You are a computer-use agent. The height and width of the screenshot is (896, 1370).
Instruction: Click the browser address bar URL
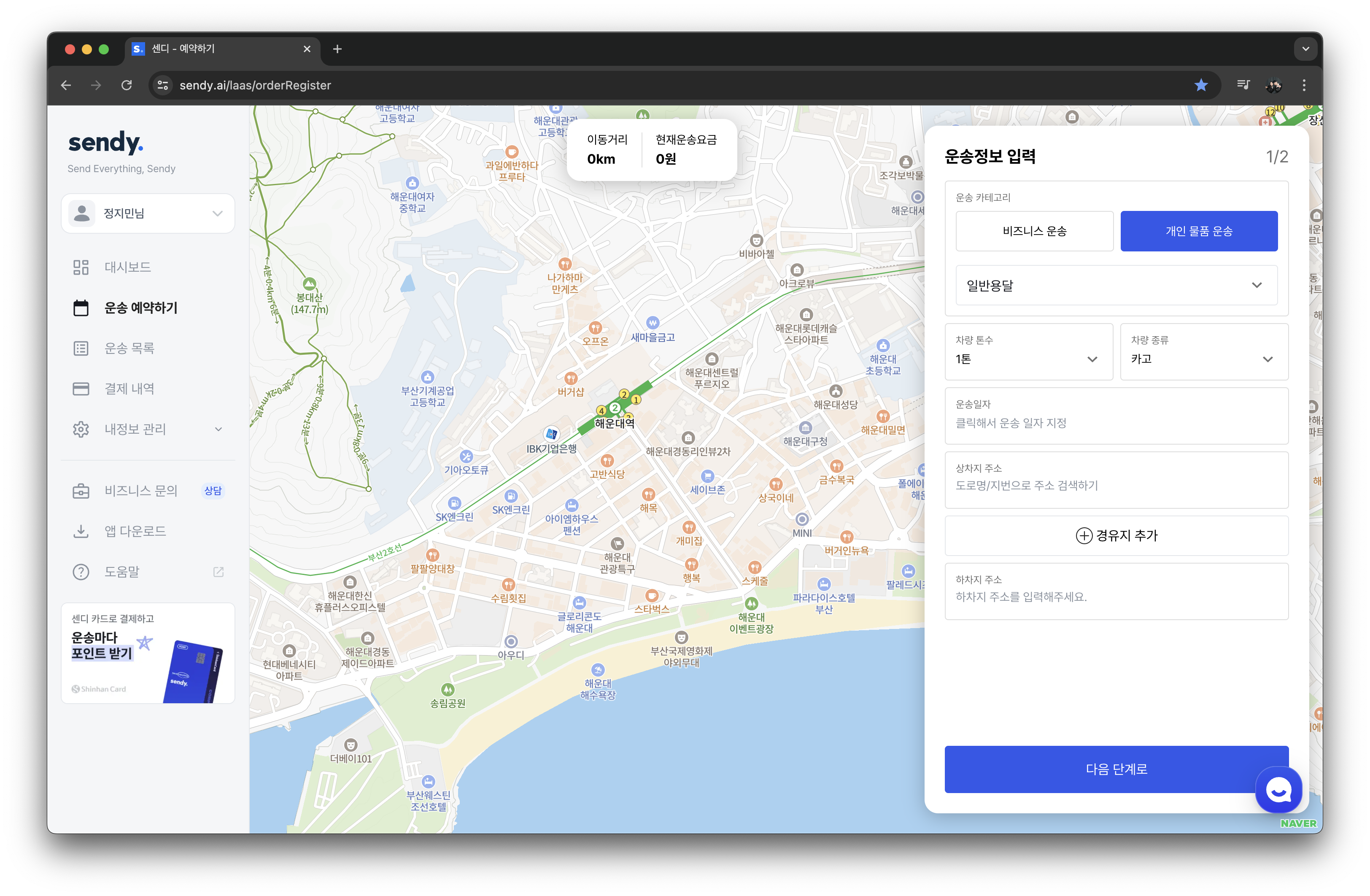click(x=255, y=85)
